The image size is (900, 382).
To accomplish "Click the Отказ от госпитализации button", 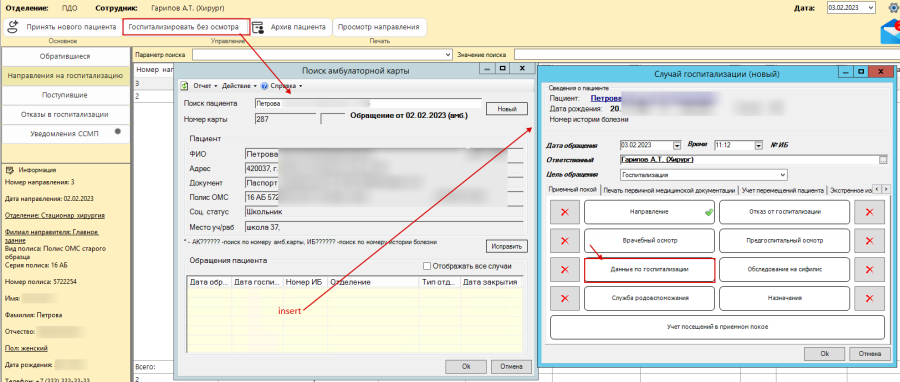I will point(784,212).
